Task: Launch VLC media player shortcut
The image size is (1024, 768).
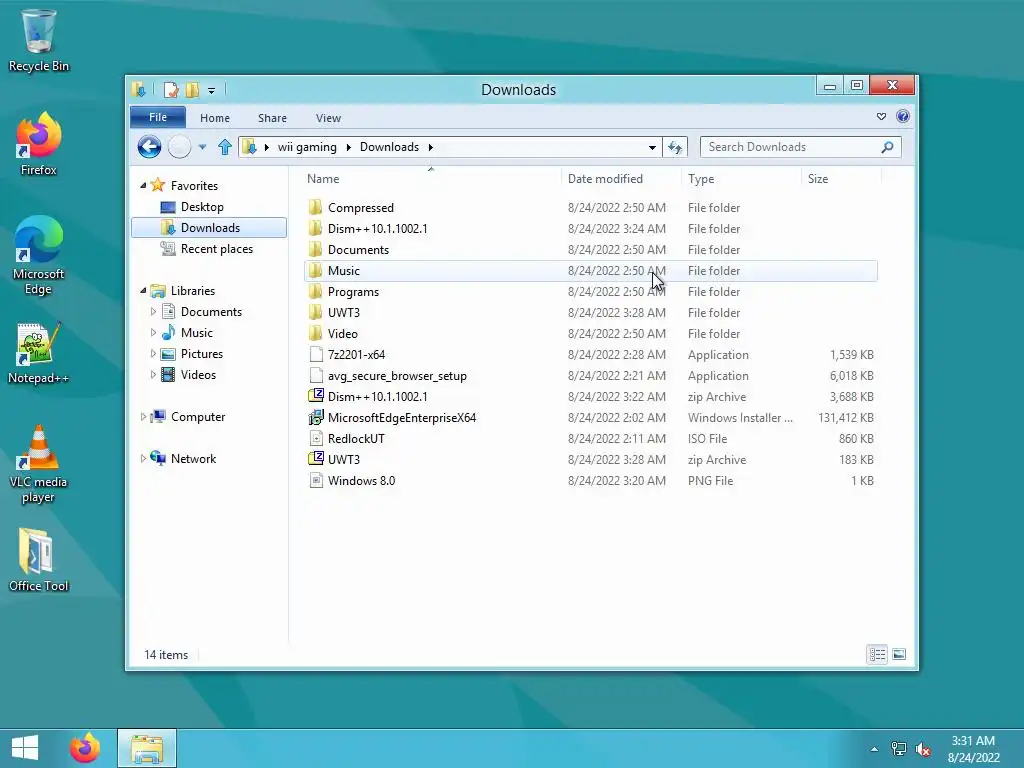Action: tap(39, 464)
